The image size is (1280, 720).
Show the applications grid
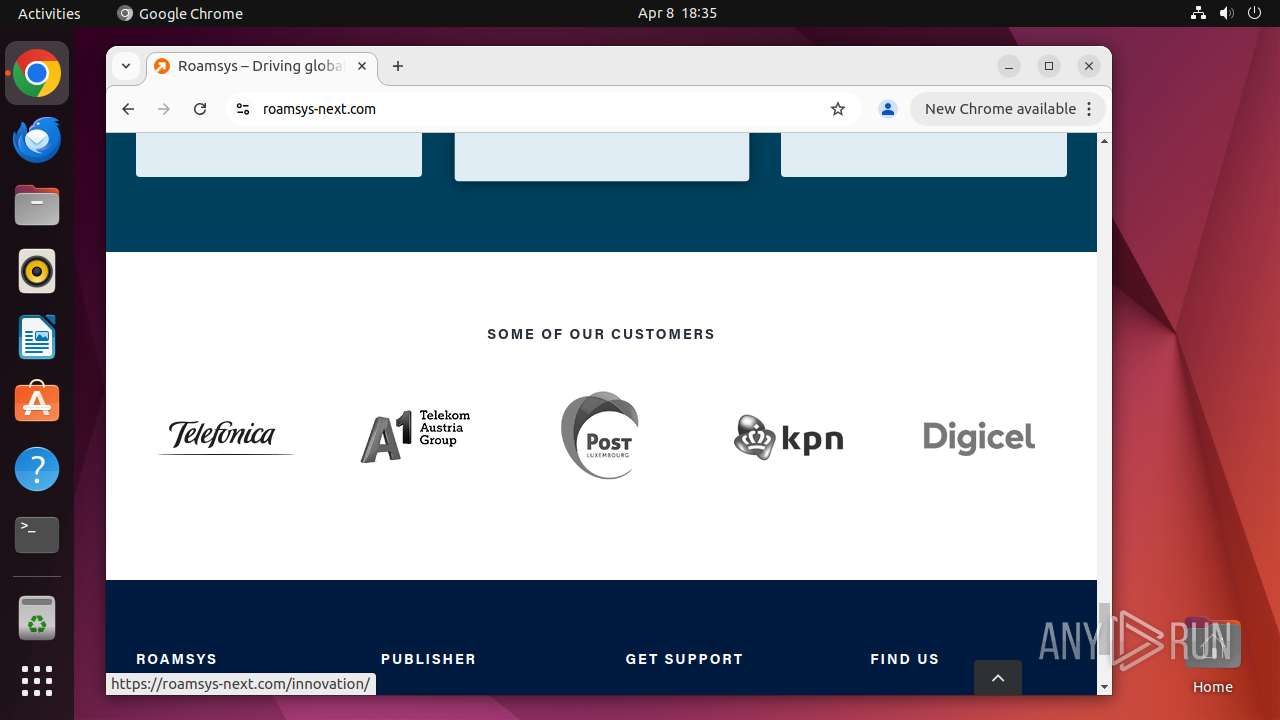[37, 681]
